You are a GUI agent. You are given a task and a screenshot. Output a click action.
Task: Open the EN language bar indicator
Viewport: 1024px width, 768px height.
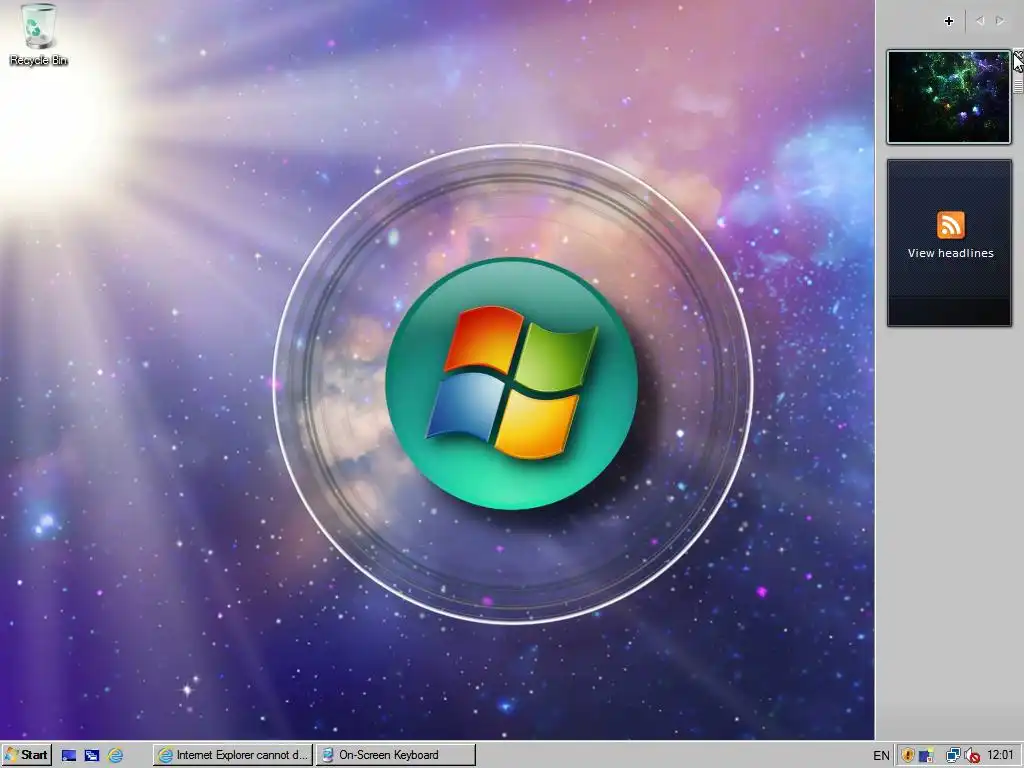click(881, 756)
